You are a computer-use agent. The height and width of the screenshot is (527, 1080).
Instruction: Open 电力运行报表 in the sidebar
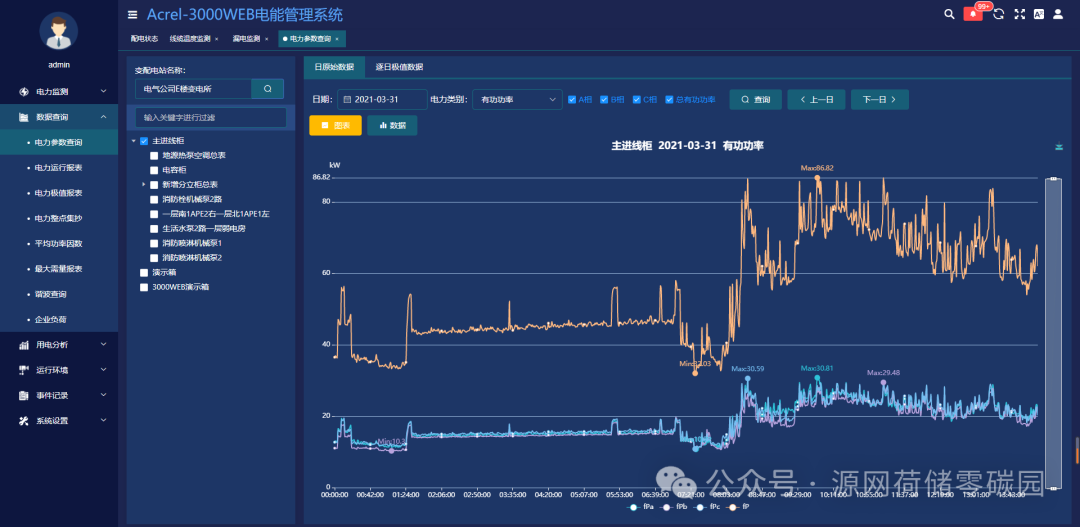click(x=59, y=168)
